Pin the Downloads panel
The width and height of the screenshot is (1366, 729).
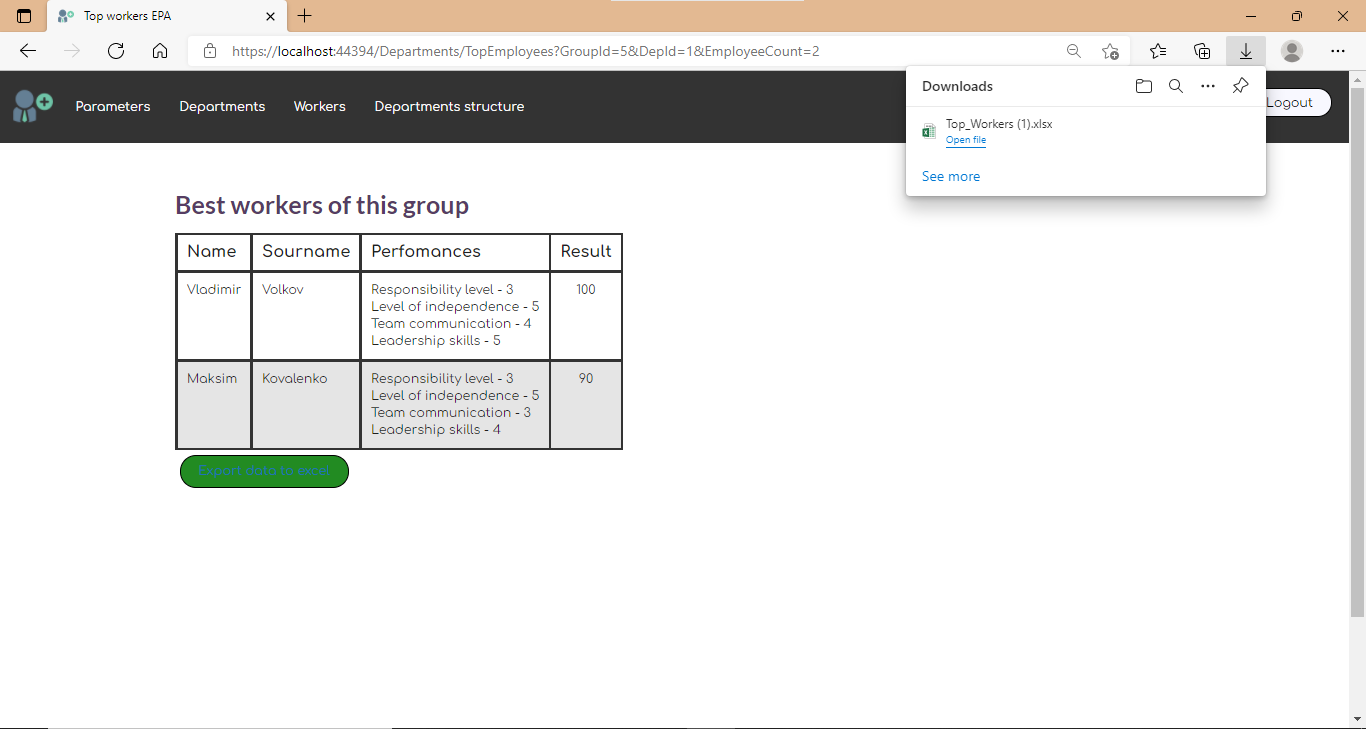pos(1240,86)
